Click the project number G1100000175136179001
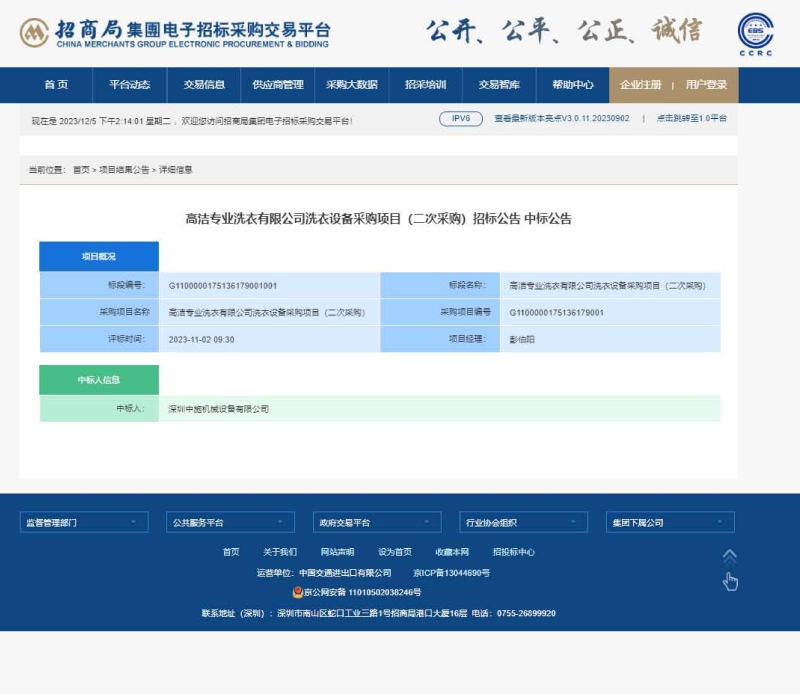Viewport: 800px width, 694px height. click(x=557, y=312)
